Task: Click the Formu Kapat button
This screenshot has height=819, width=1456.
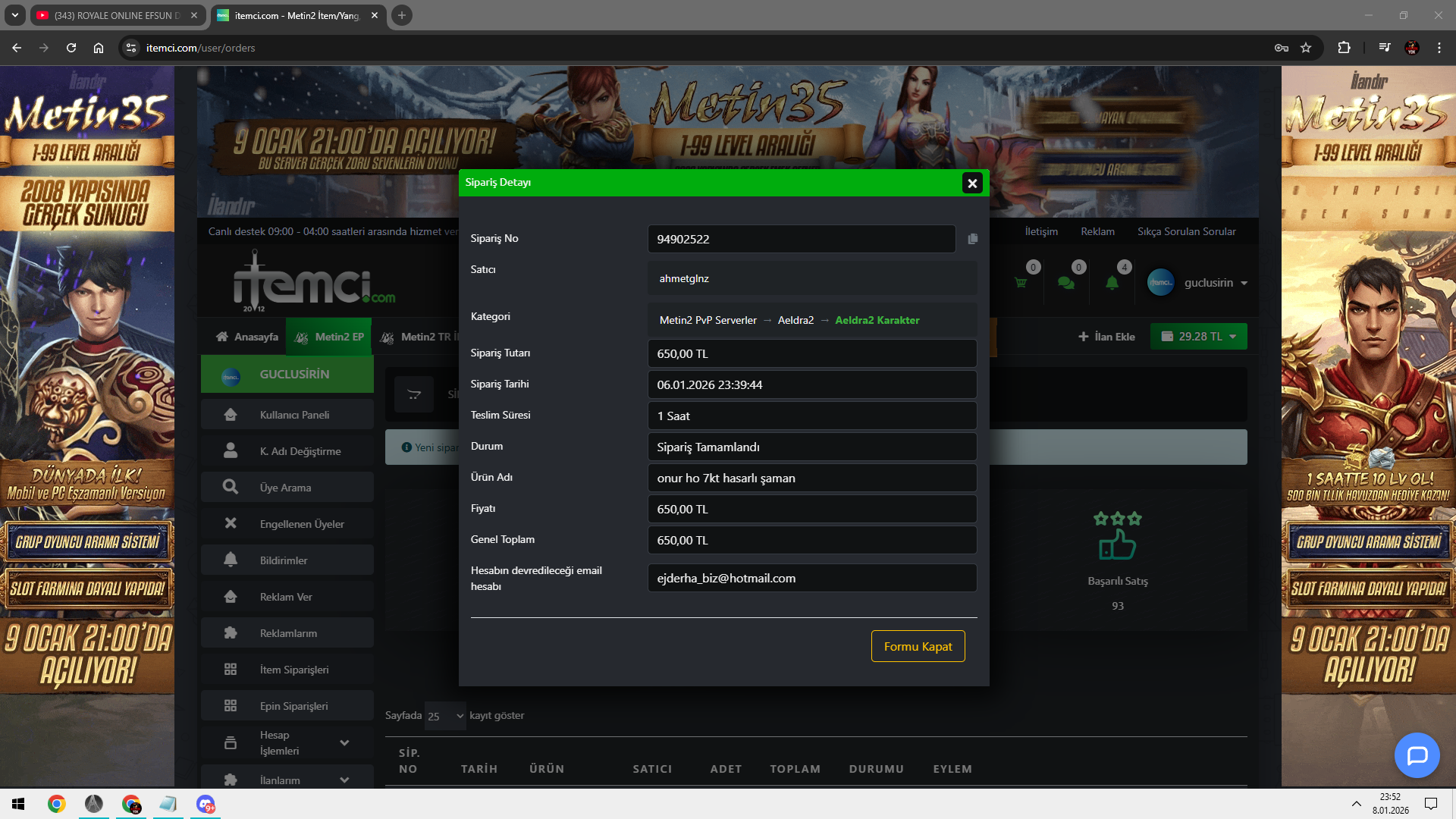Action: click(x=918, y=646)
